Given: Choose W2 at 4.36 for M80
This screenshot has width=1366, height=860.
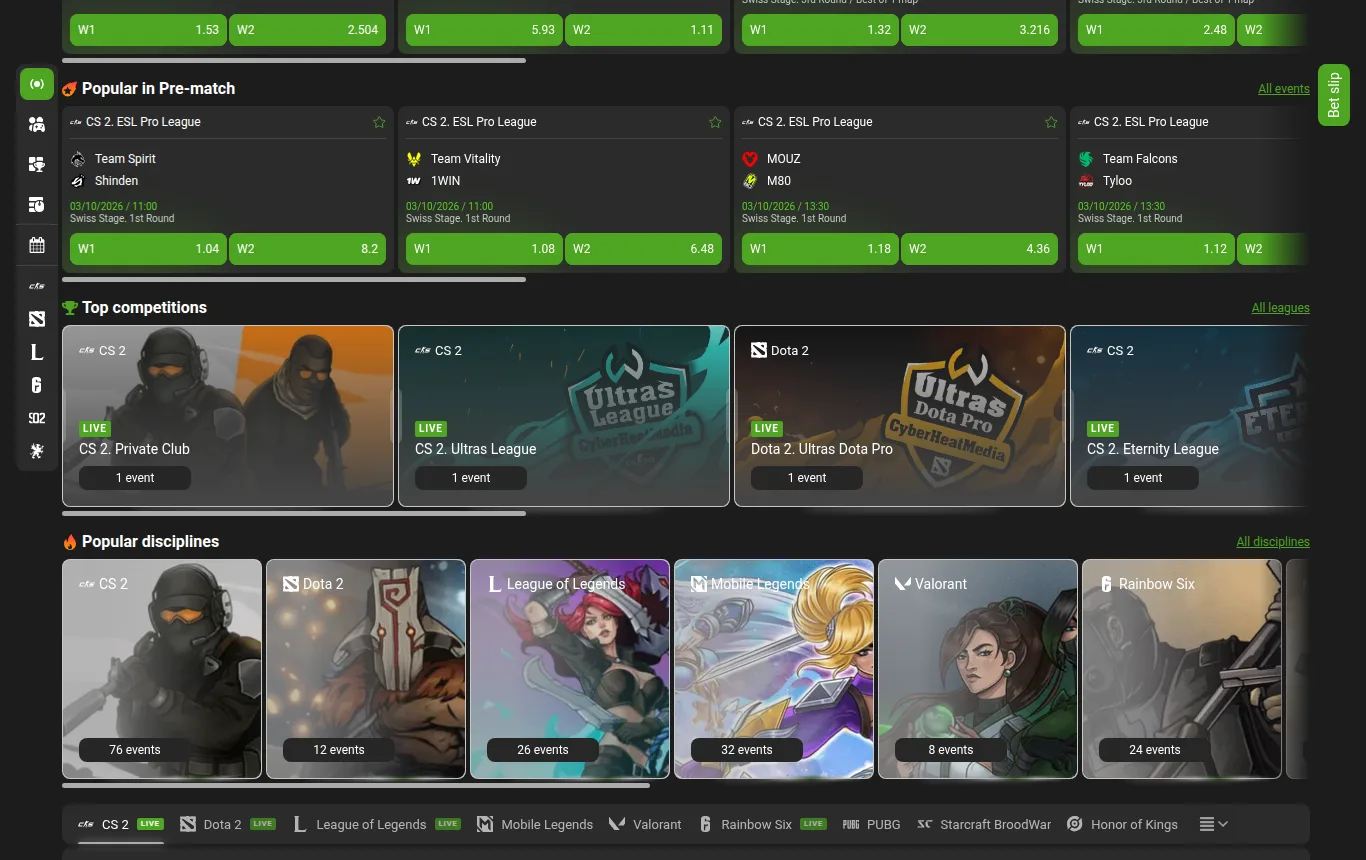Looking at the screenshot, I should 979,249.
